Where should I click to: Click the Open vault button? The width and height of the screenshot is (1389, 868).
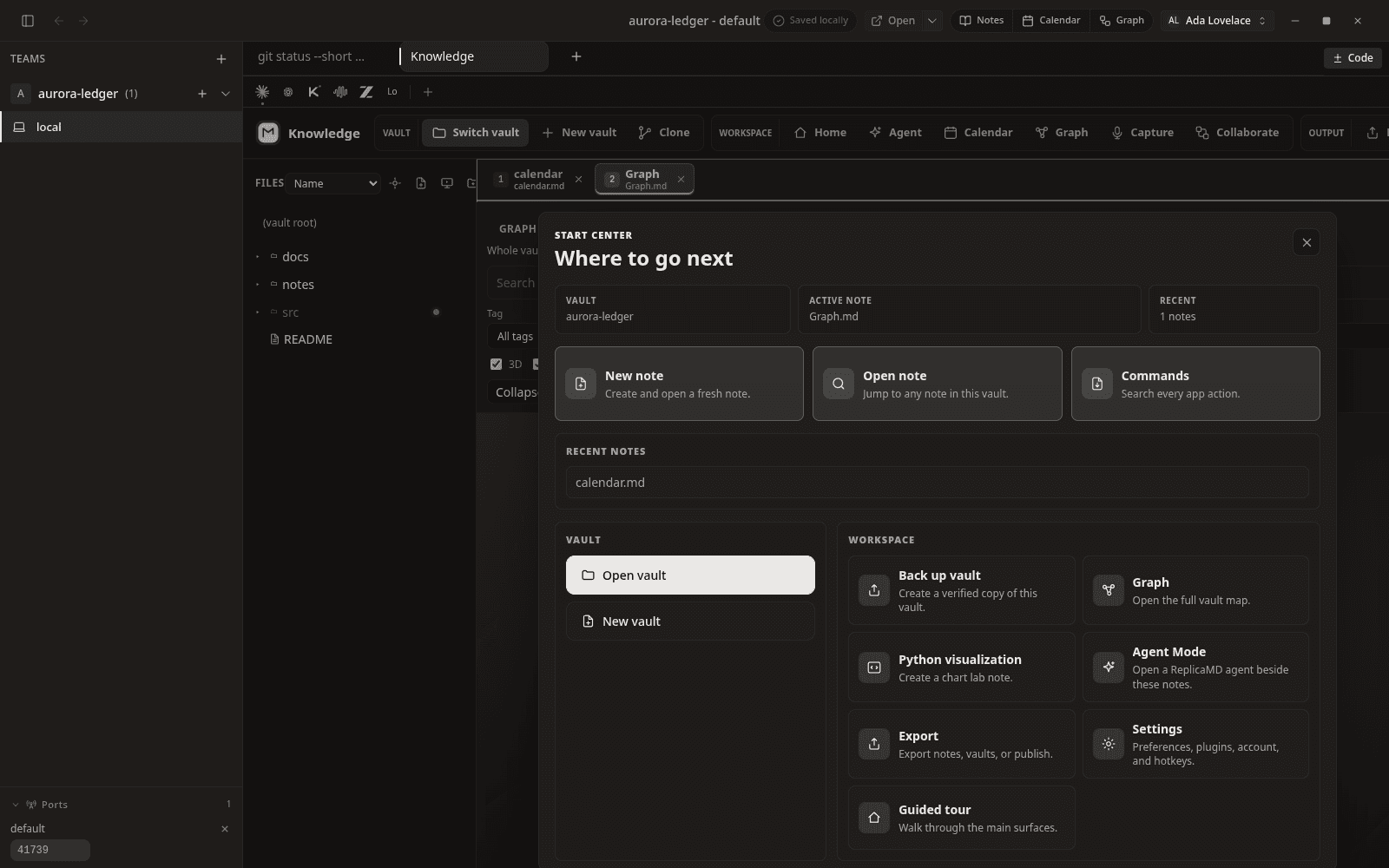tap(690, 575)
